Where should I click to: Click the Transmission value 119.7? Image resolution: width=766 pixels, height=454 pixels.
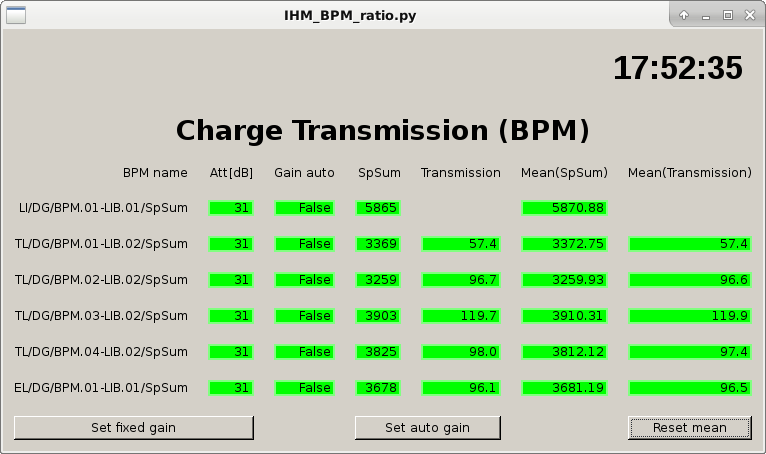coord(461,316)
